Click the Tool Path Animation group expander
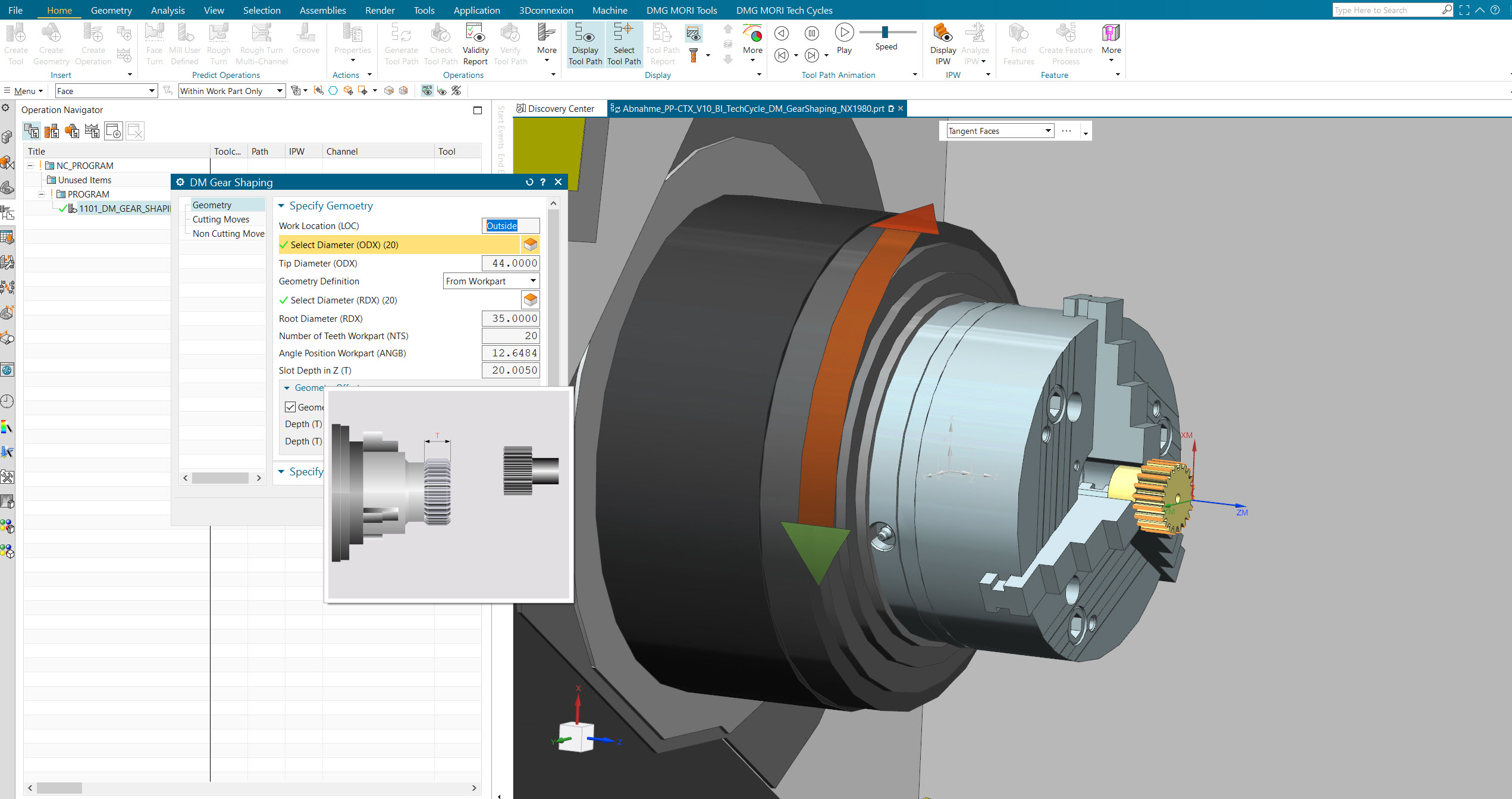This screenshot has width=1512, height=799. 915,75
